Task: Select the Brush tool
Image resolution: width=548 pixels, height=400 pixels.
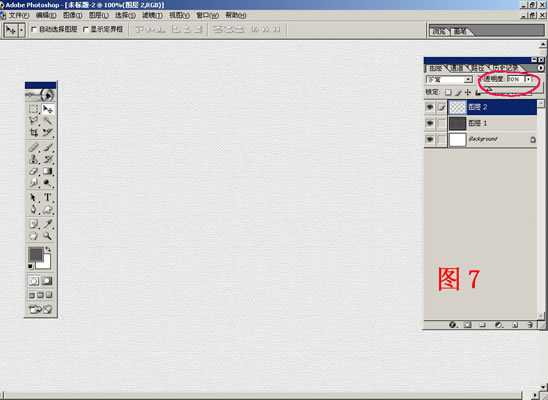Action: (x=47, y=148)
